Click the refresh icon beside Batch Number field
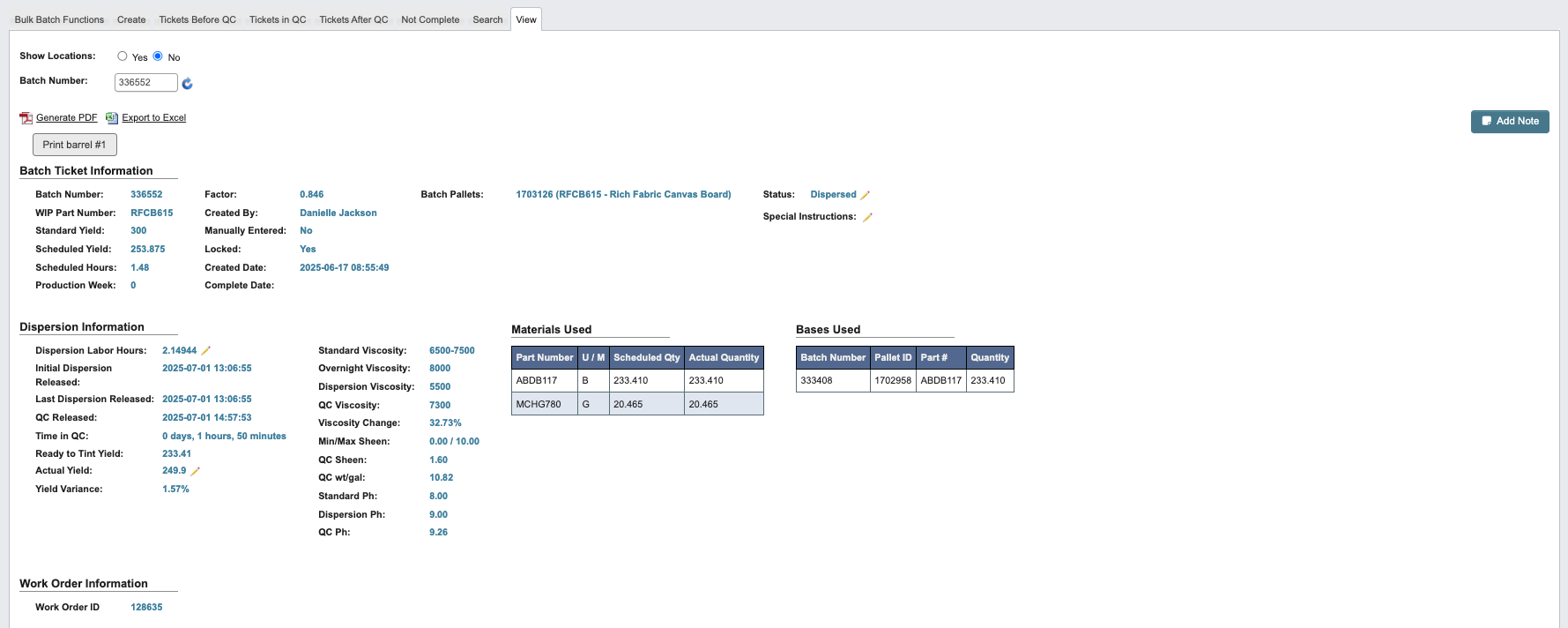Screen dimensions: 1568x628 [x=187, y=83]
